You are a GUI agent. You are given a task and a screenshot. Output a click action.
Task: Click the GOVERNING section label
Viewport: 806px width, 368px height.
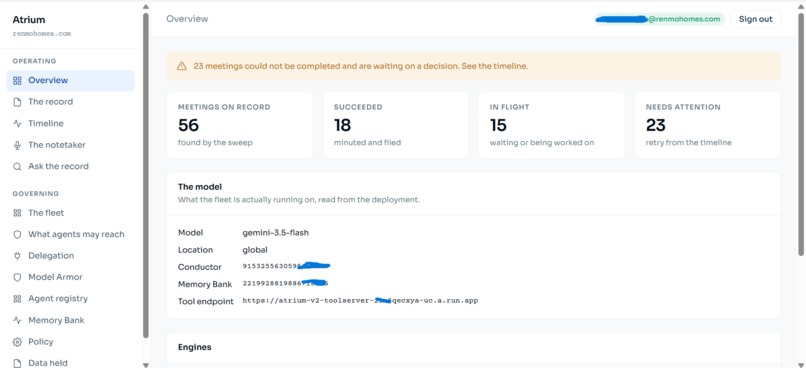click(36, 194)
